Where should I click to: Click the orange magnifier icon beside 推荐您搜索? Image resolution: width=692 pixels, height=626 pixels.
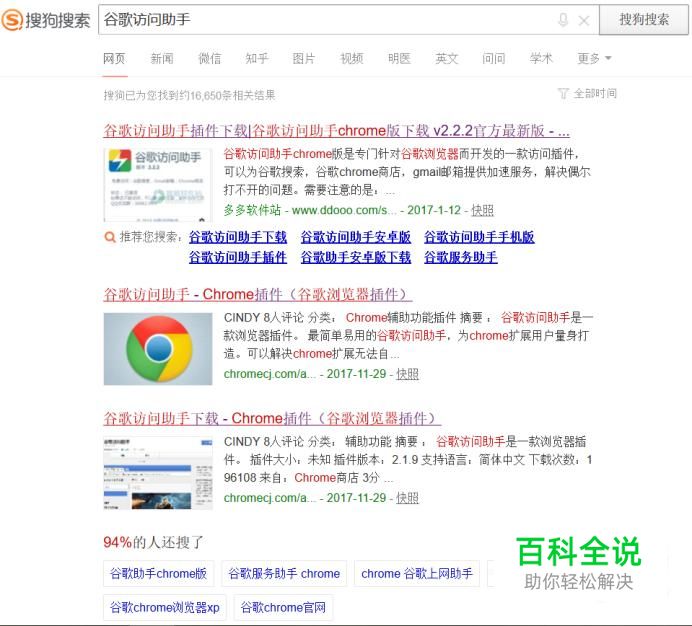(110, 237)
